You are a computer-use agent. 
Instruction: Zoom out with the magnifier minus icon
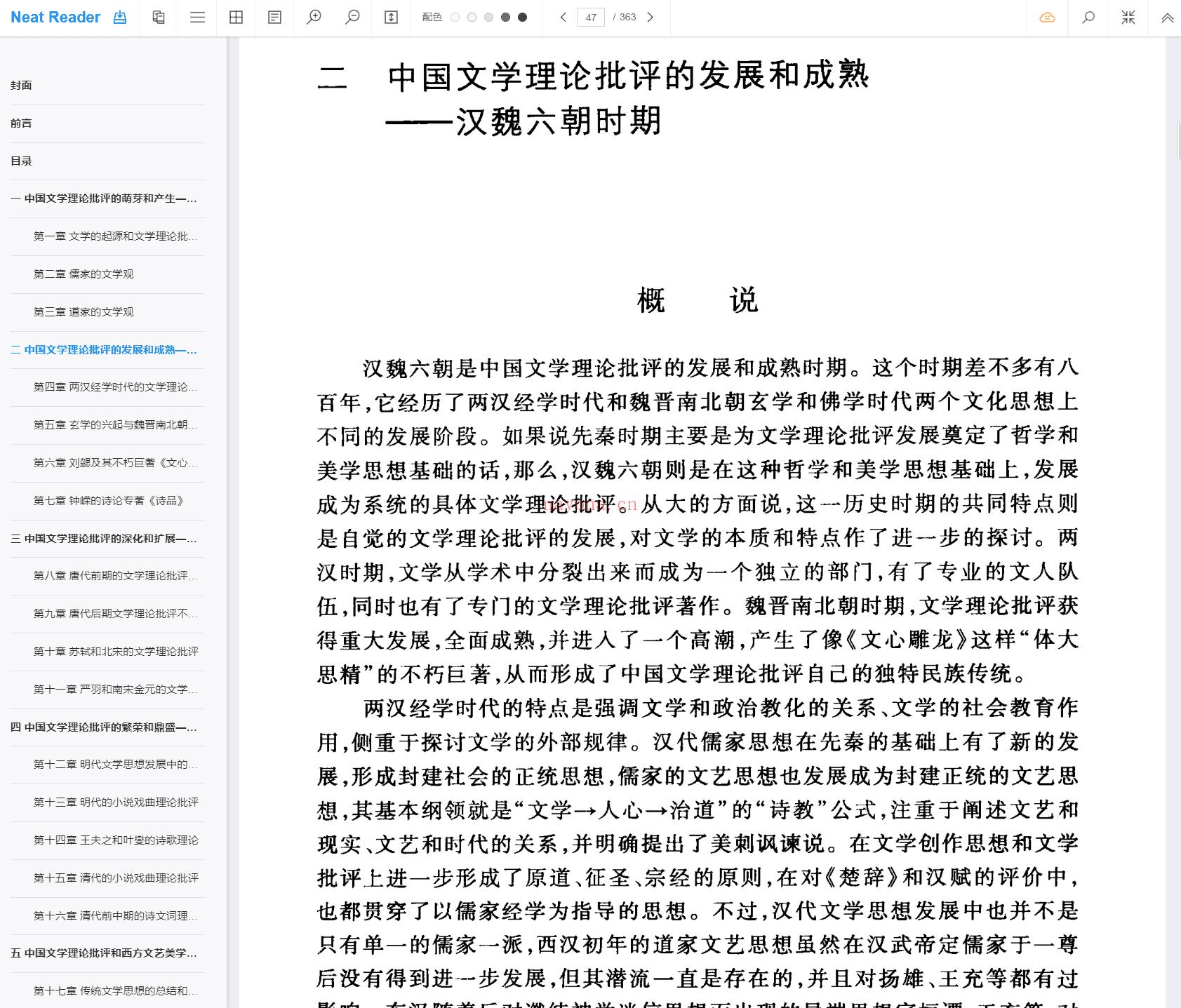pos(352,18)
